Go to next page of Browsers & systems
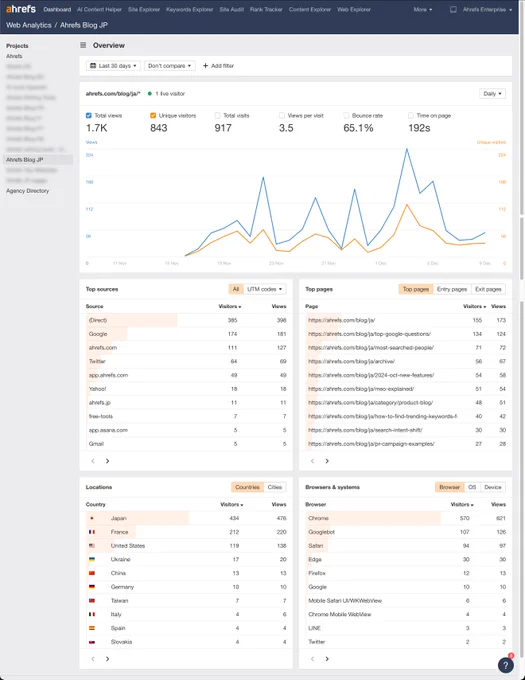Image resolution: width=525 pixels, height=680 pixels. point(327,659)
